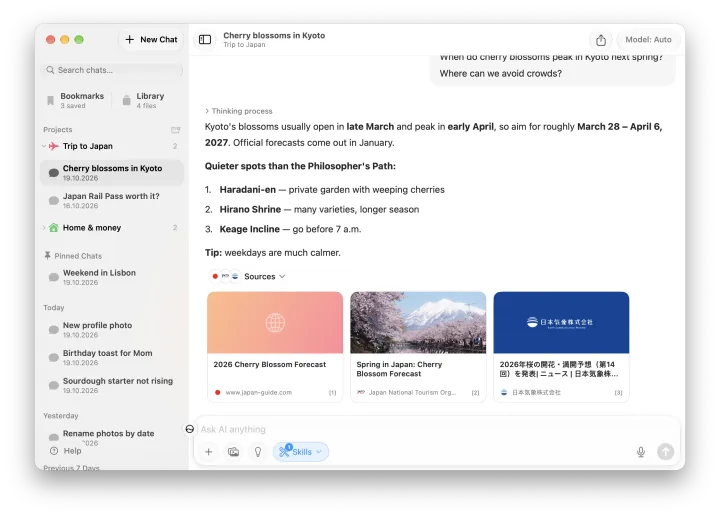The height and width of the screenshot is (516, 720).
Task: Open 2026 Cherry Blossom Forecast source card
Action: (x=275, y=347)
